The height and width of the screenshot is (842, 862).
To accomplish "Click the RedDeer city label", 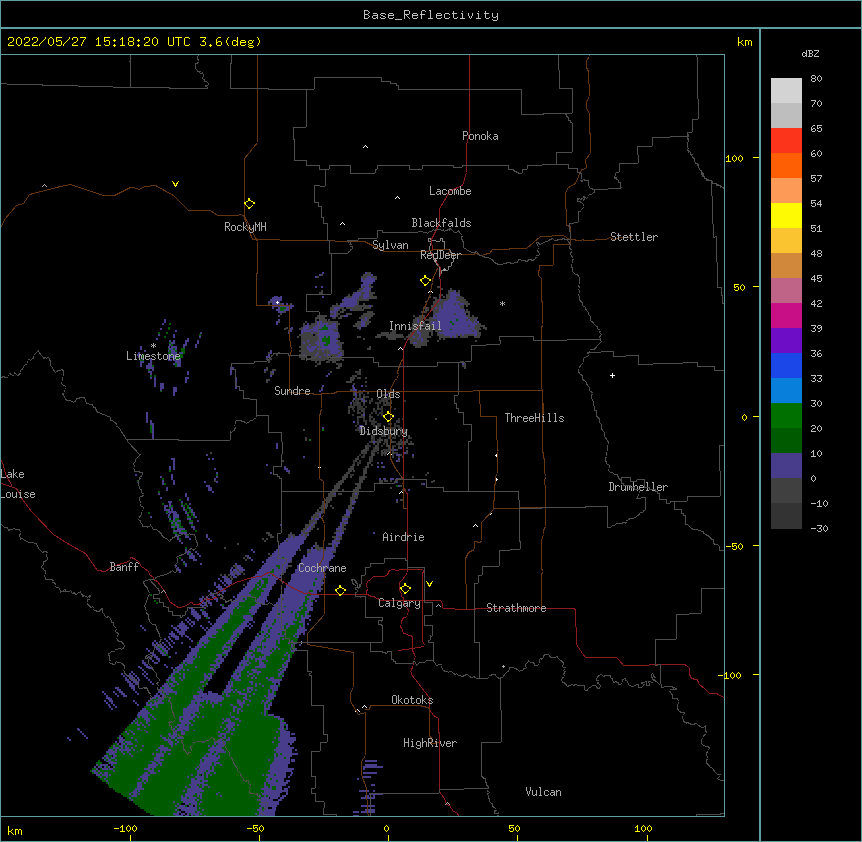I will coord(440,255).
